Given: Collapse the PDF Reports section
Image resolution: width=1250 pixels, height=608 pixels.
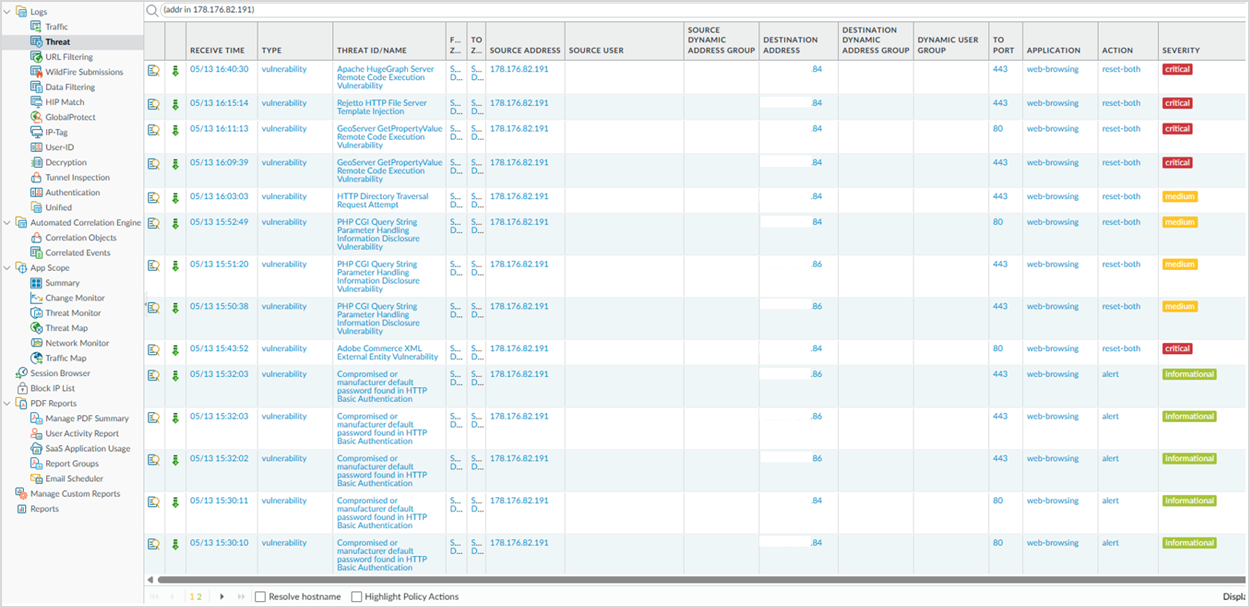Looking at the screenshot, I should coord(8,404).
